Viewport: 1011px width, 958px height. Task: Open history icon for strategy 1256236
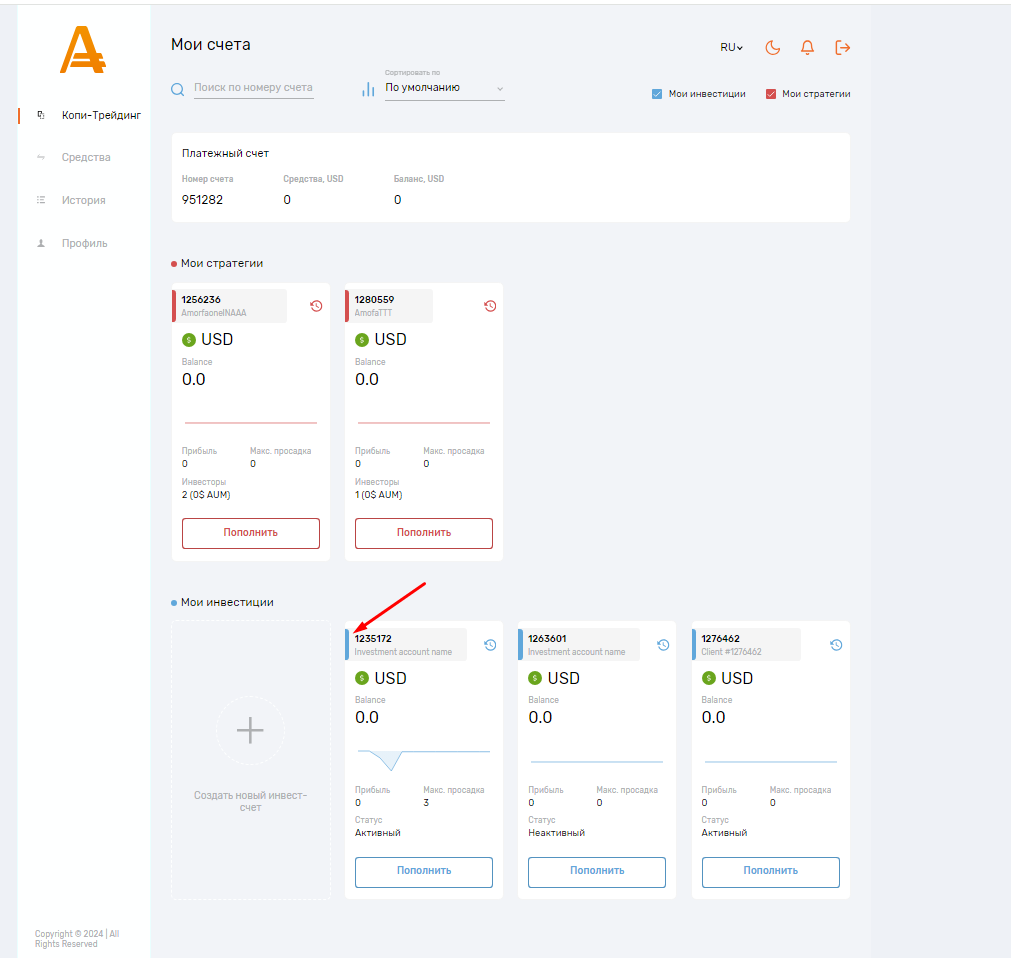(316, 306)
